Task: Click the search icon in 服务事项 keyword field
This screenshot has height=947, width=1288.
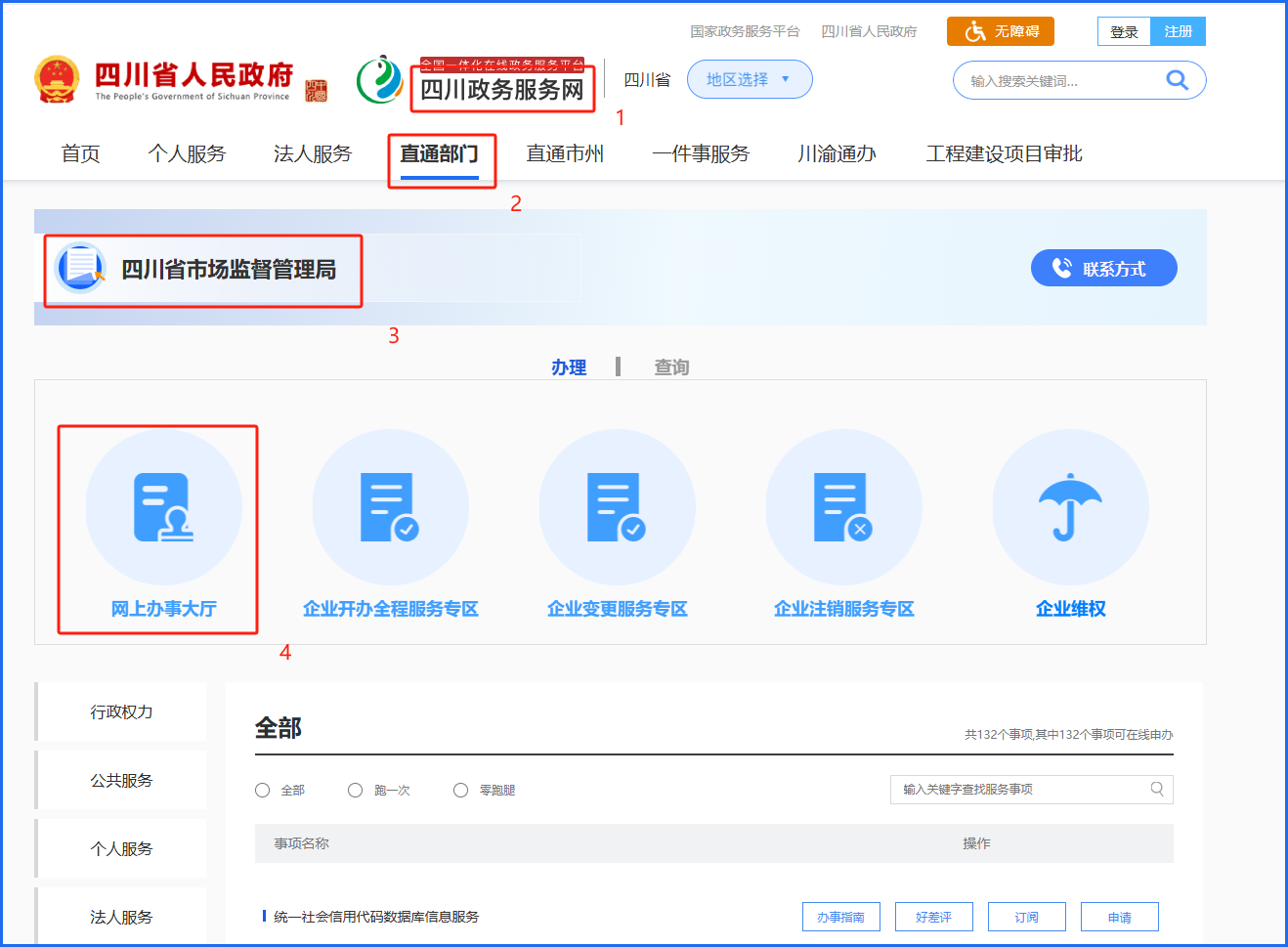Action: [1157, 790]
